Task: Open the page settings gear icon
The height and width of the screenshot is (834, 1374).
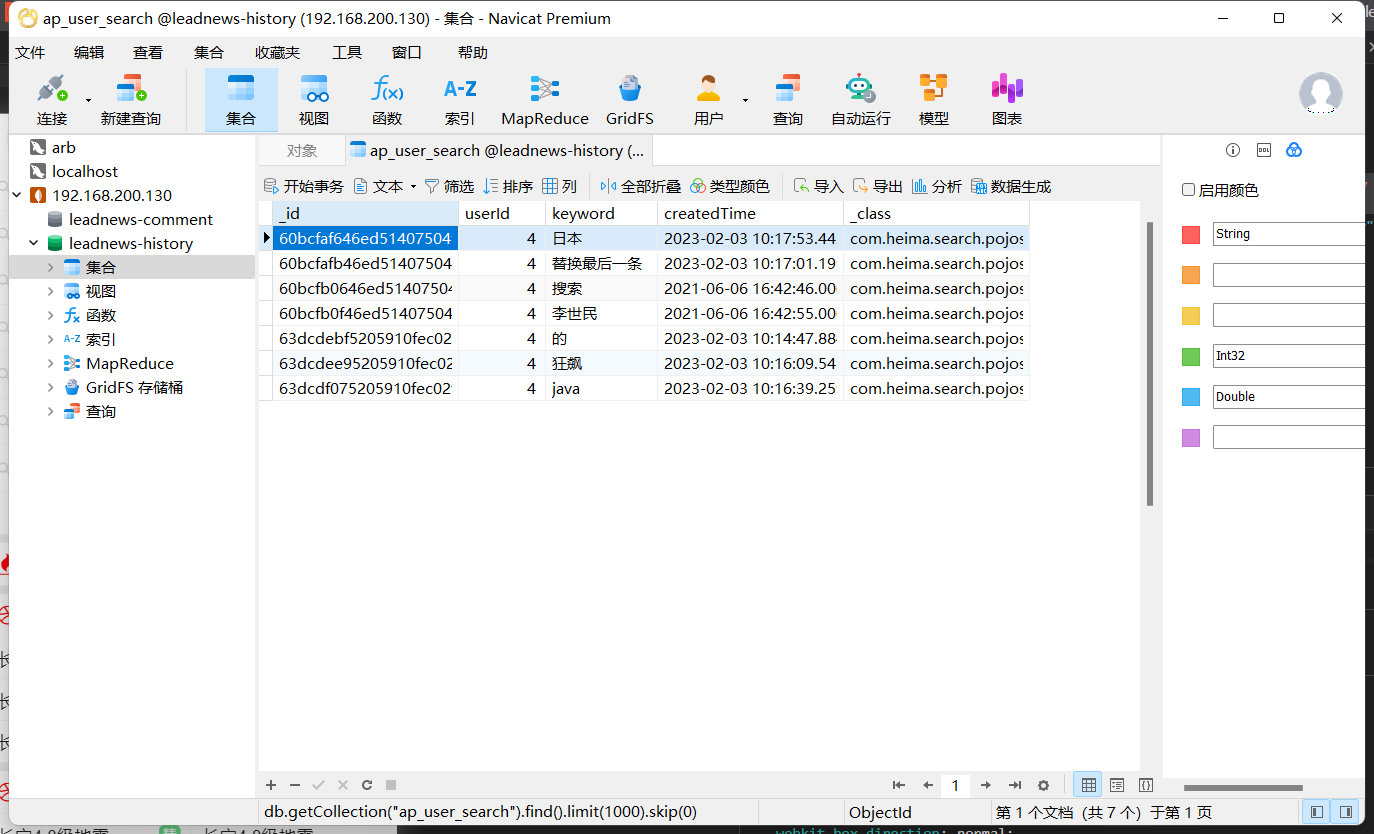Action: point(1044,786)
